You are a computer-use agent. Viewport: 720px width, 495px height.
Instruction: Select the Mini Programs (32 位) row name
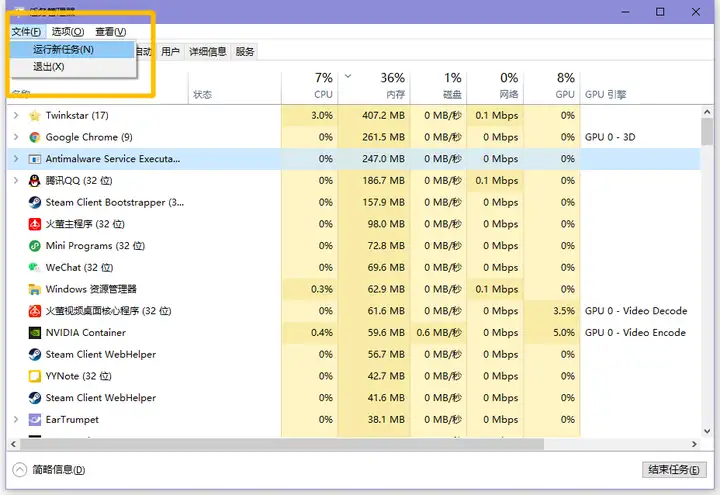95,246
